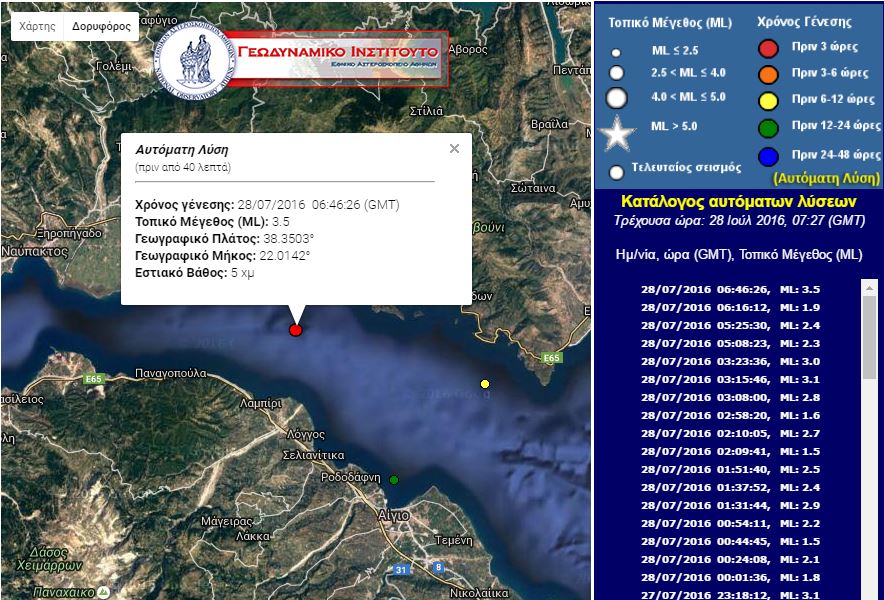The image size is (884, 600).
Task: Switch to the Δορυφόρος tab
Action: 104,24
